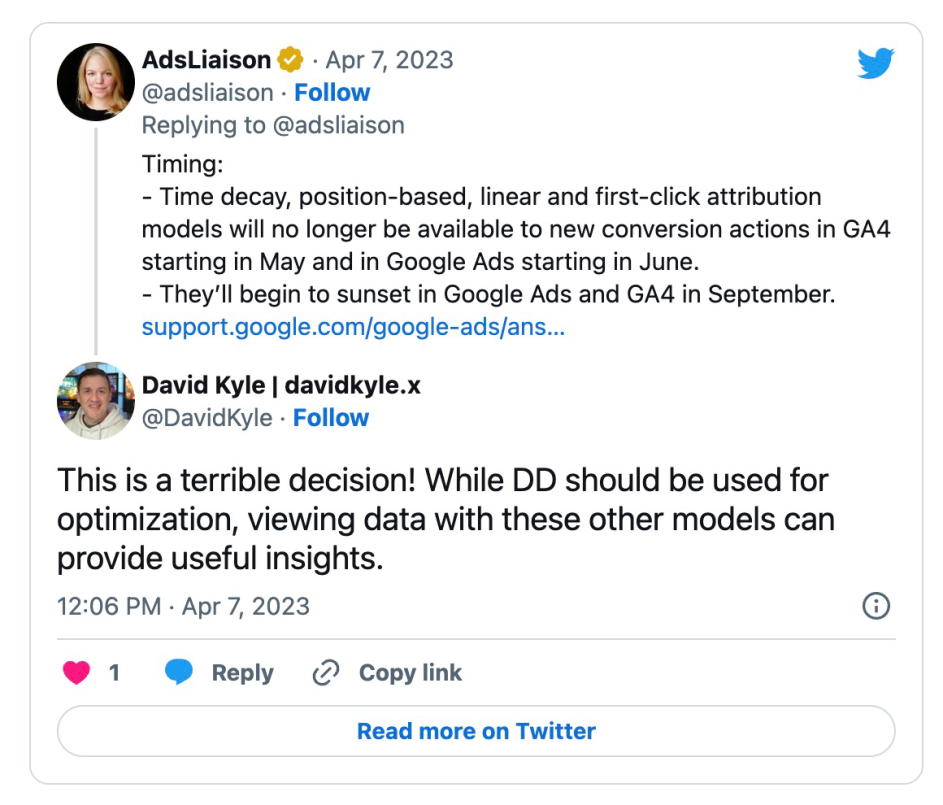Click the Replying to @adsliaison text
The image size is (943, 805).
coord(273,125)
